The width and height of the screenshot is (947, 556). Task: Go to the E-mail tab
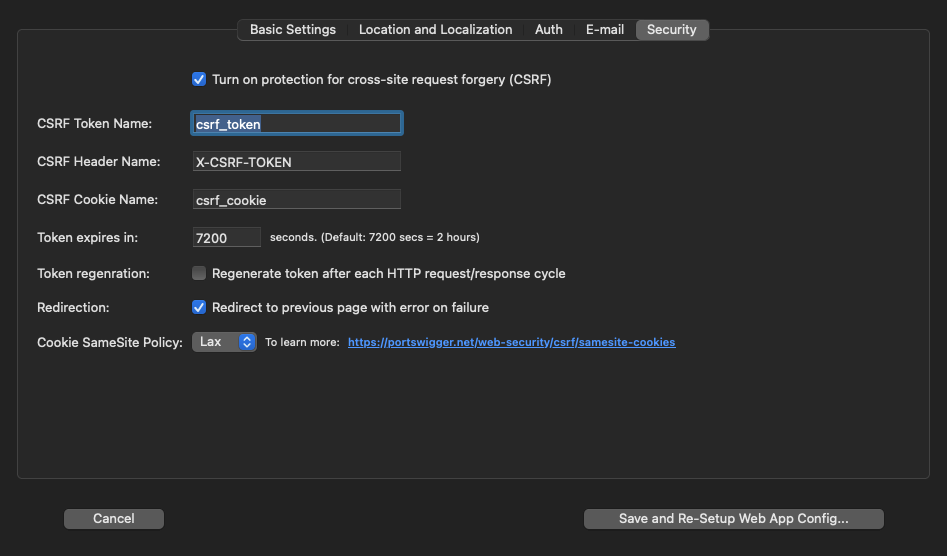tap(604, 30)
